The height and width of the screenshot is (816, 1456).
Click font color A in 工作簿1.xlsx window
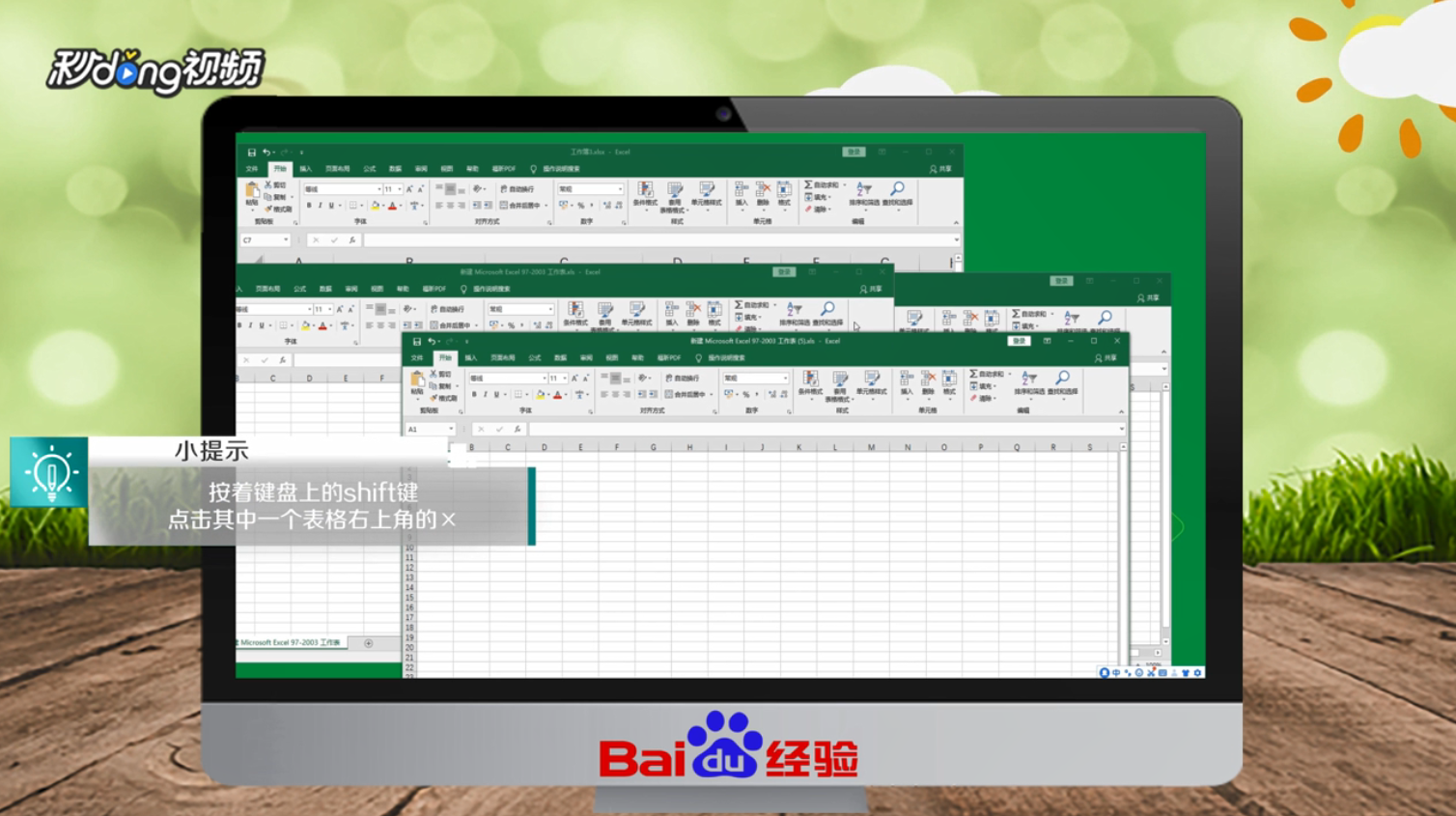(x=392, y=205)
